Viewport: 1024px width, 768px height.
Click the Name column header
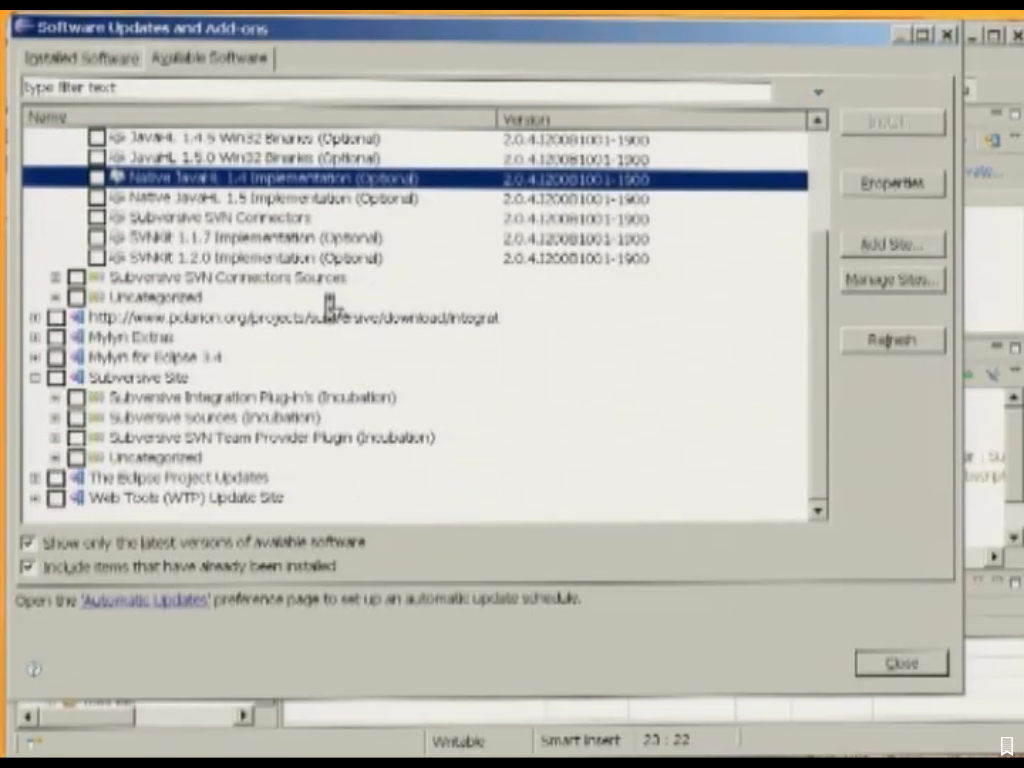[x=260, y=118]
